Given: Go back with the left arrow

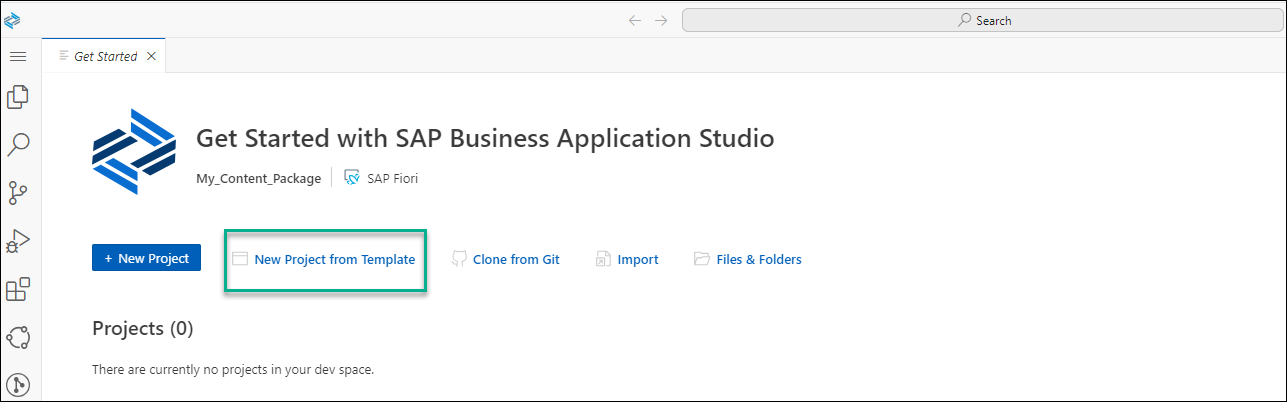Looking at the screenshot, I should coord(634,20).
